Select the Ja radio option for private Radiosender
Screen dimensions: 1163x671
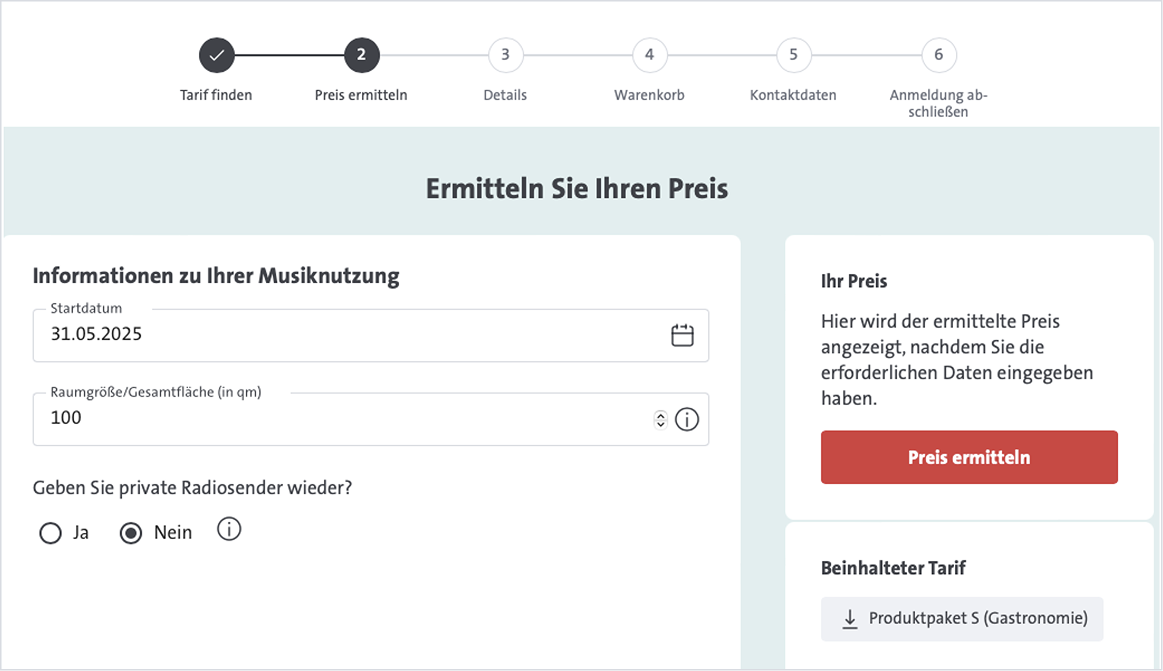(x=50, y=533)
